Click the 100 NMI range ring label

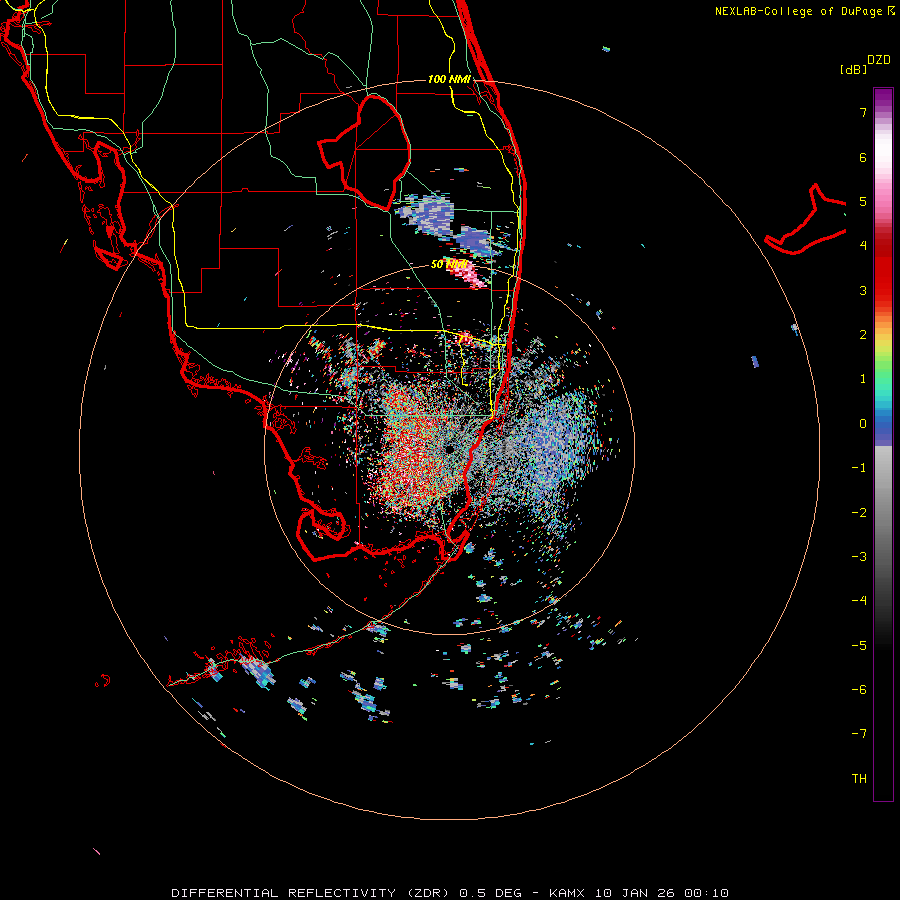point(449,79)
